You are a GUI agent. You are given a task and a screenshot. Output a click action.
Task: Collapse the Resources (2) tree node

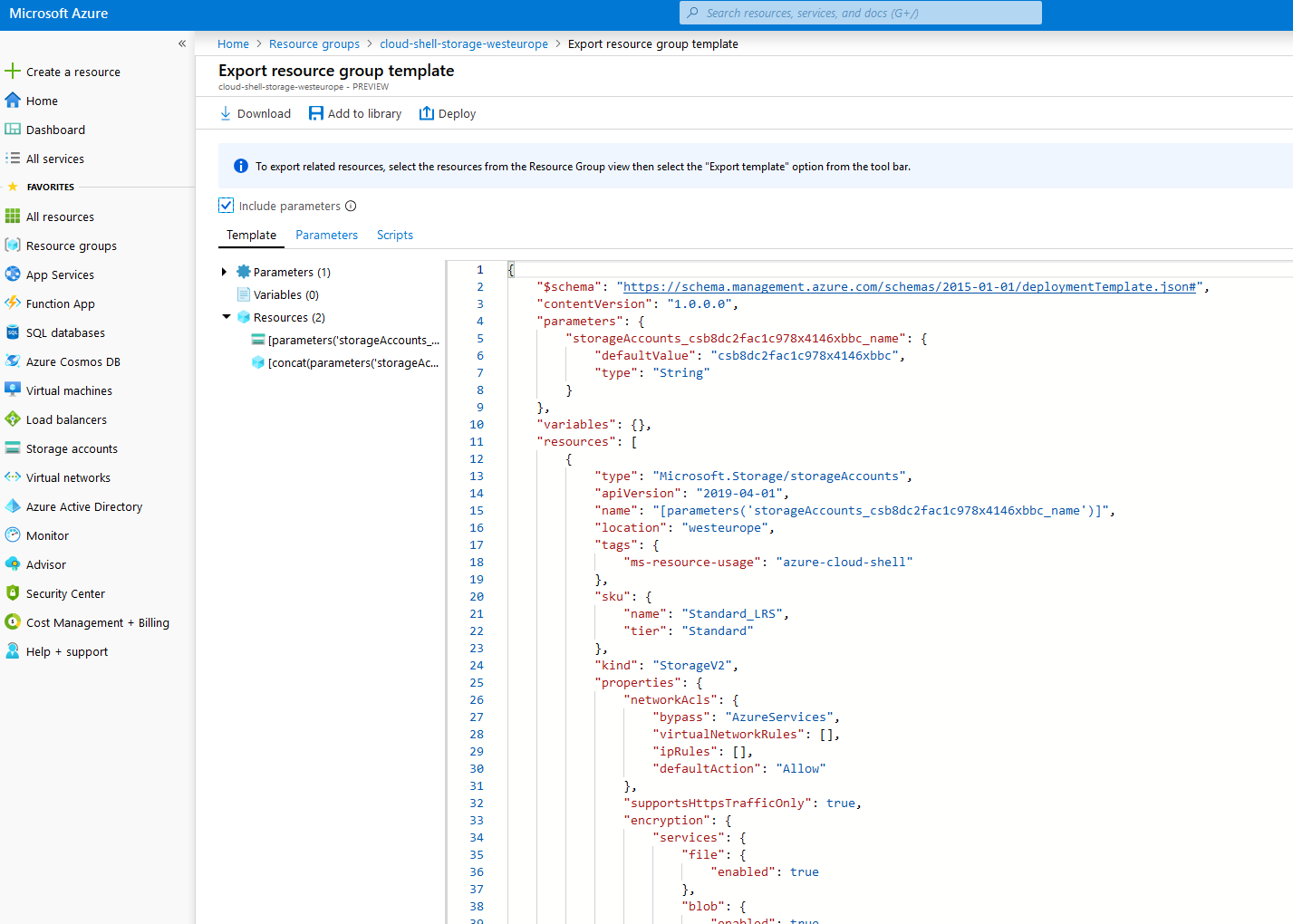pyautogui.click(x=227, y=317)
